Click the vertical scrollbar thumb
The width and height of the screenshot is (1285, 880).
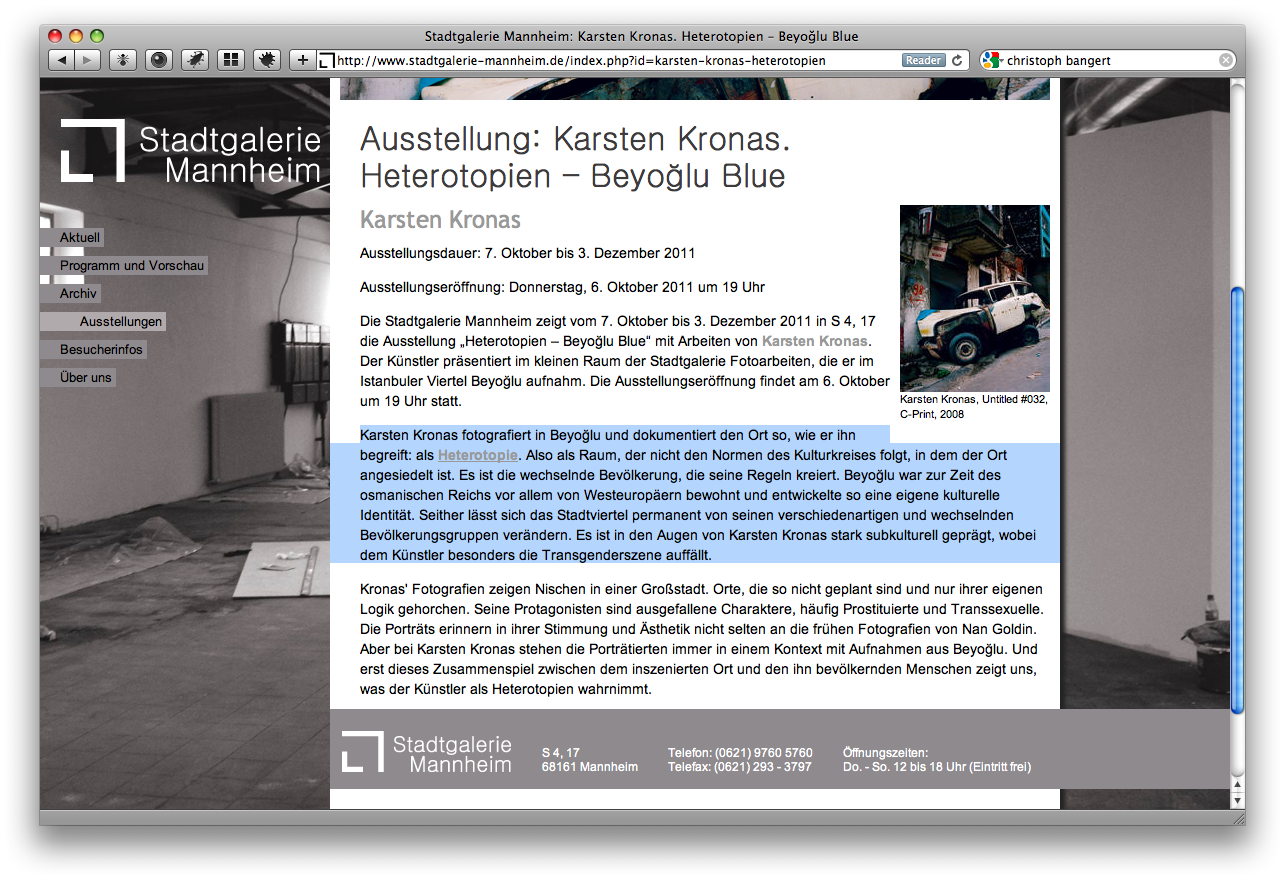(1237, 500)
